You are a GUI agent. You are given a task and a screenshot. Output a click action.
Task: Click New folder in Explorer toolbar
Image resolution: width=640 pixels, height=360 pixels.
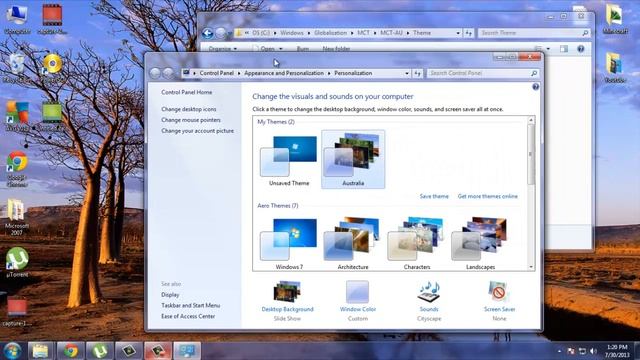pos(336,49)
